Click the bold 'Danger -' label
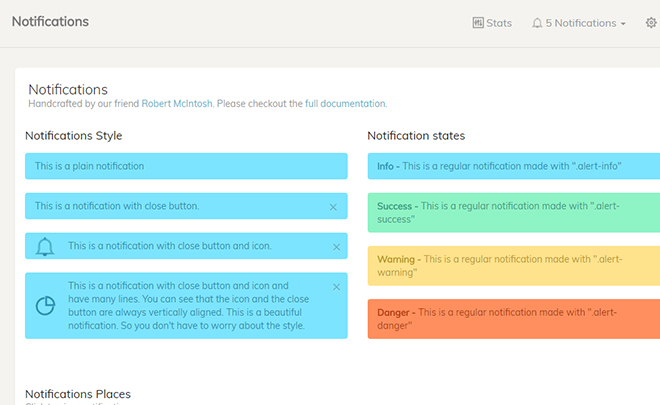 click(x=396, y=312)
